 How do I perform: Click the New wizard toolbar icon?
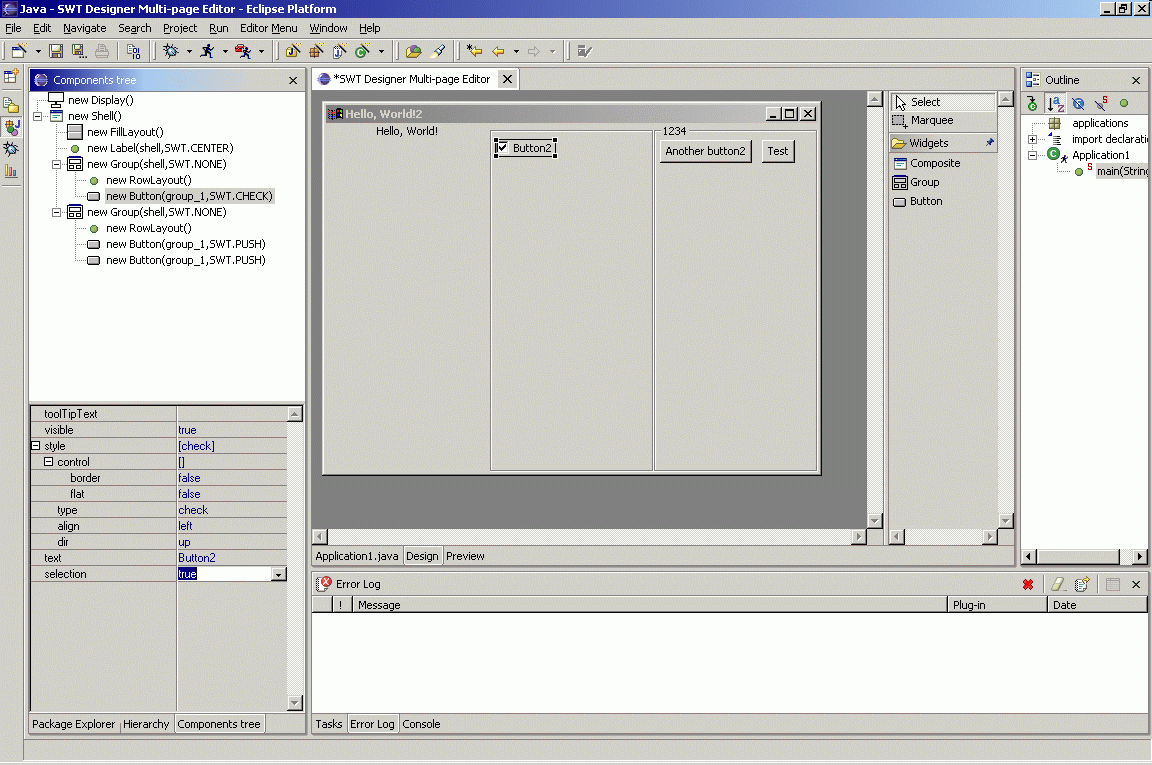pos(19,51)
